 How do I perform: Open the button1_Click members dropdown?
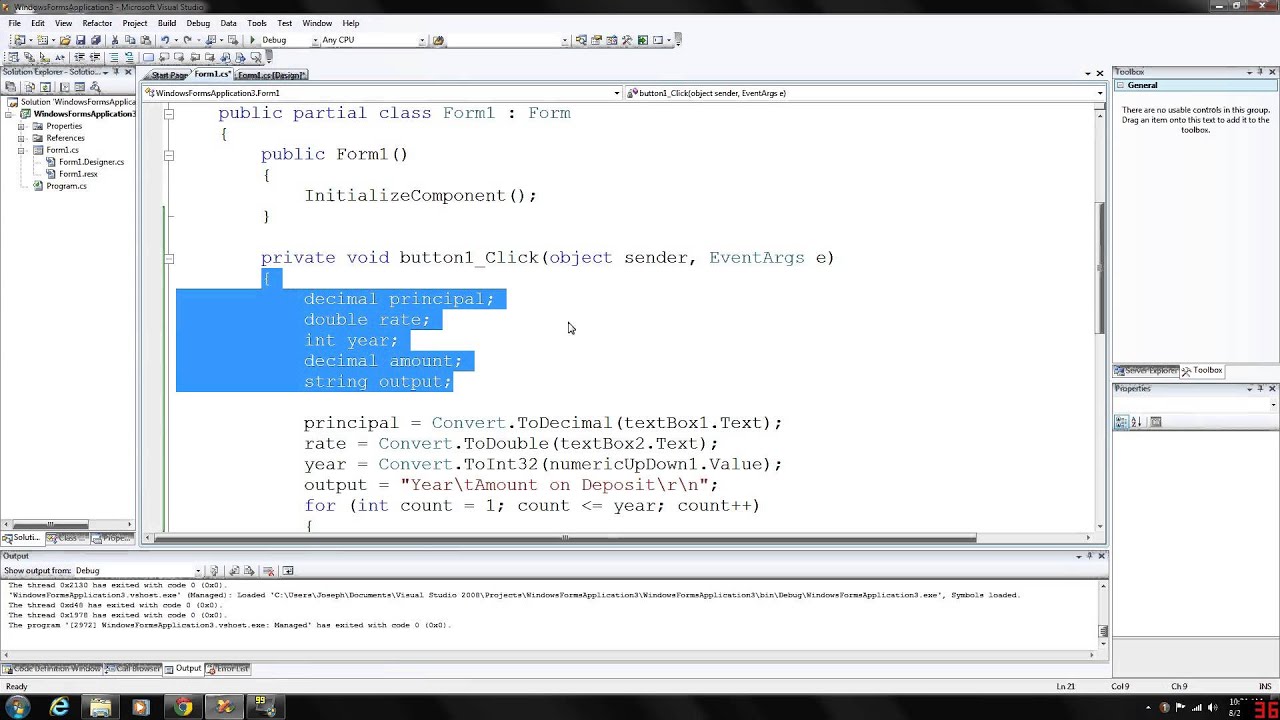[x=1100, y=93]
